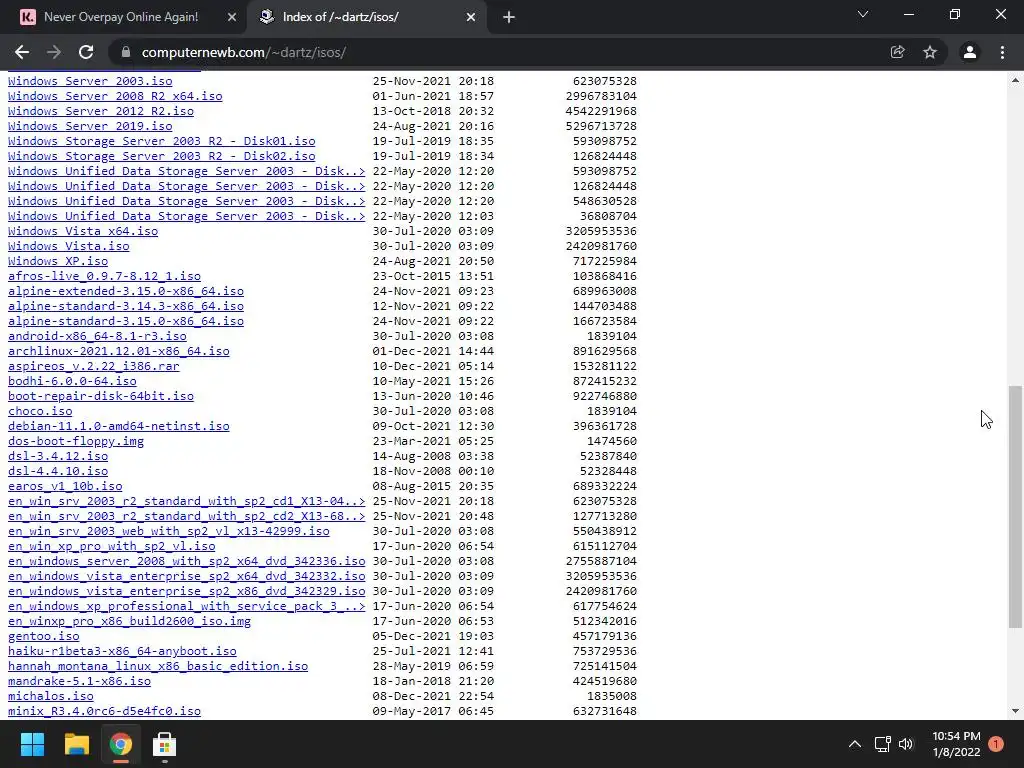
Task: Open Chrome profile menu
Action: (970, 52)
